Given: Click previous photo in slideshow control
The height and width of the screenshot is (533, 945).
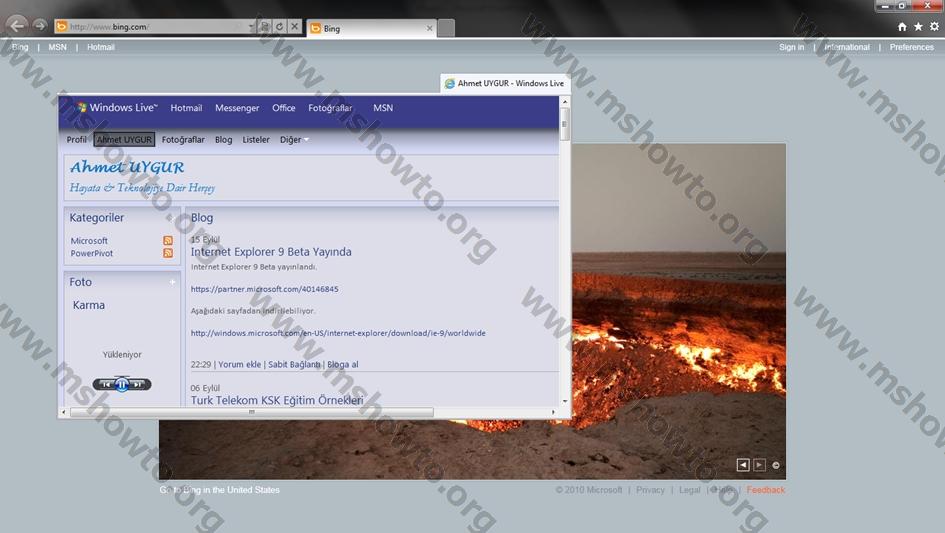Looking at the screenshot, I should 106,384.
